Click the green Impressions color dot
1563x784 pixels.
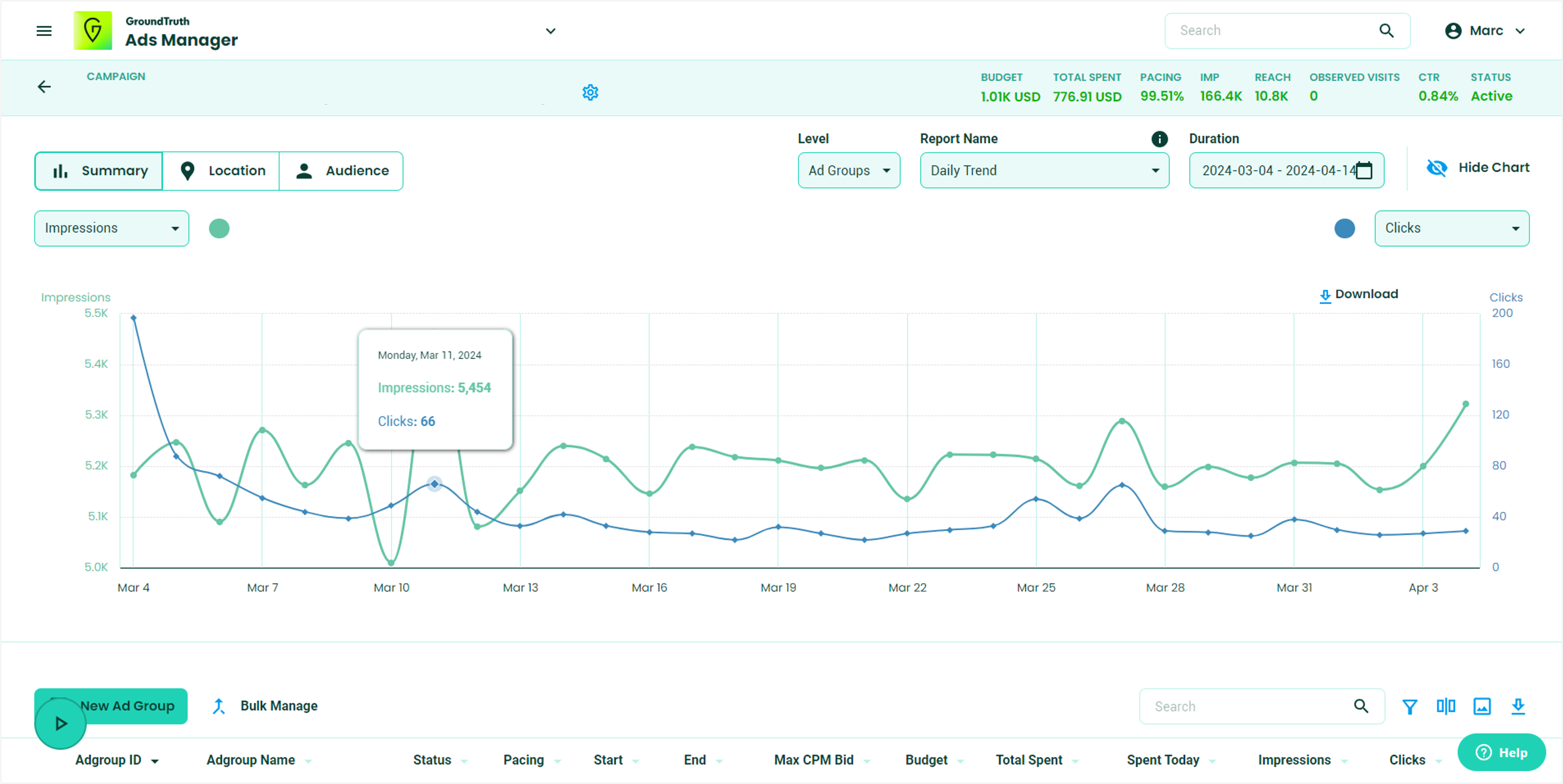pos(220,229)
